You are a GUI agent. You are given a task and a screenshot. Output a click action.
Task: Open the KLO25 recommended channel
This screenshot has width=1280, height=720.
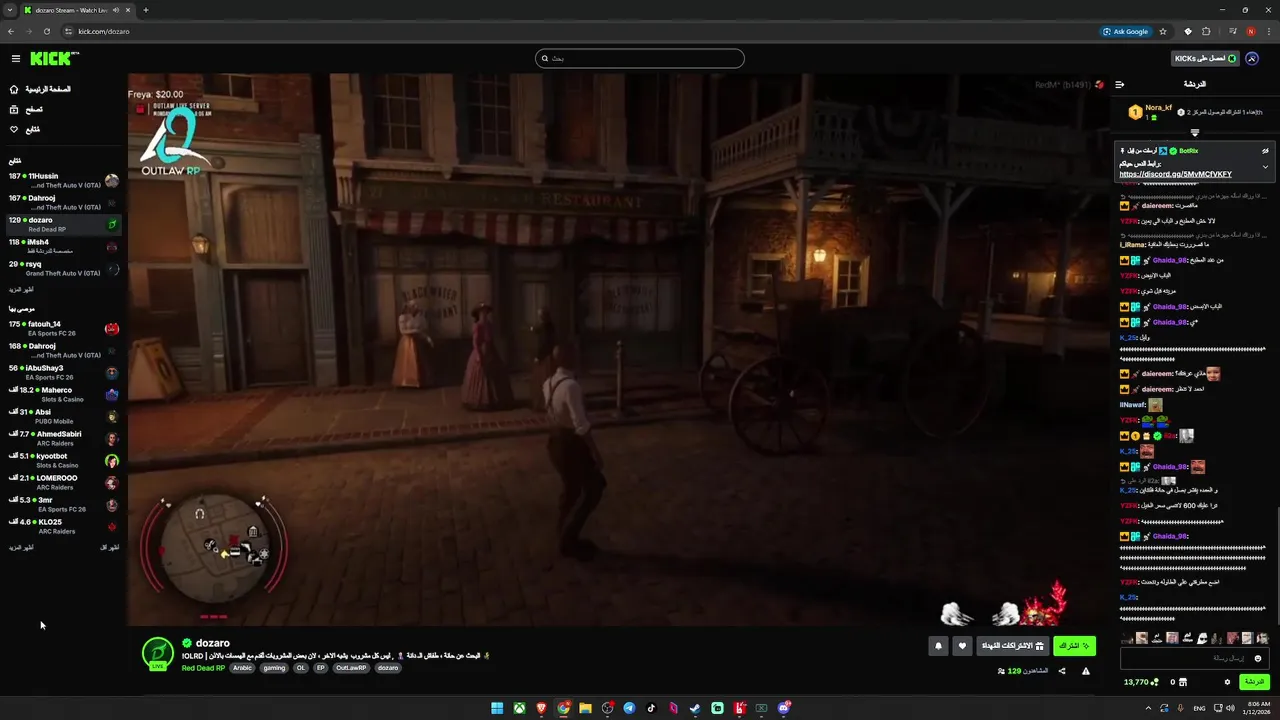pyautogui.click(x=63, y=526)
